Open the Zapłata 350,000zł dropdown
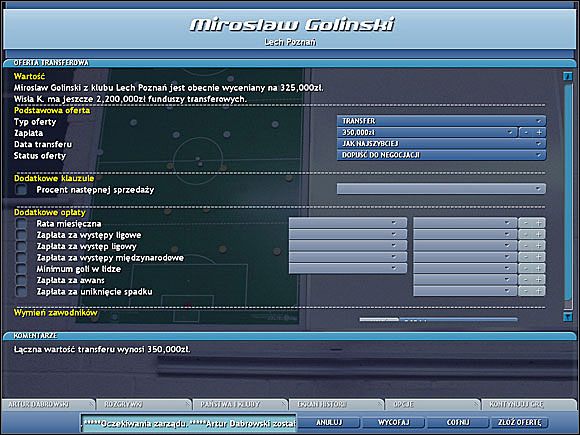 426,132
